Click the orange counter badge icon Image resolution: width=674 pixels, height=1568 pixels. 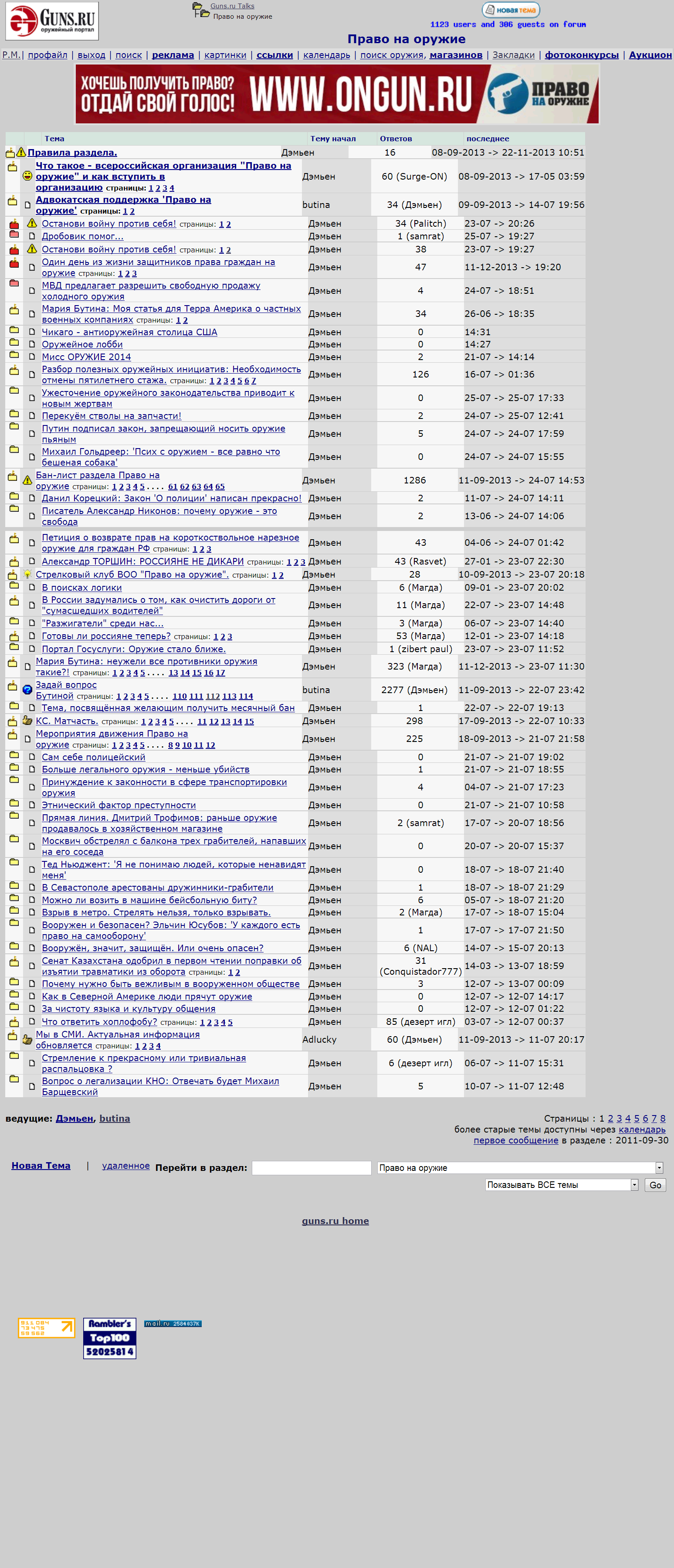(47, 1328)
